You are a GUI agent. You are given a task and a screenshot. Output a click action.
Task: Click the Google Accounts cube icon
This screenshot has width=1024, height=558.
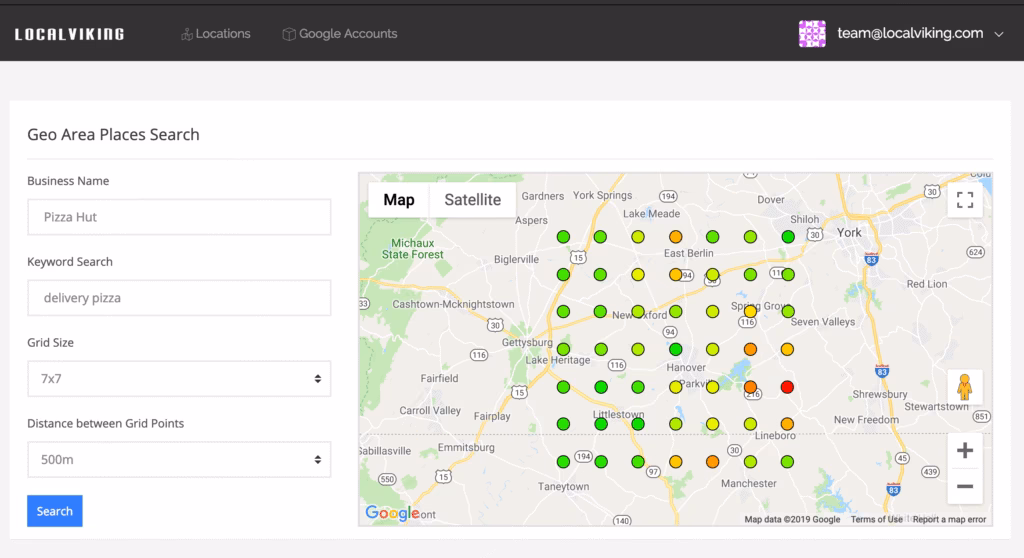[289, 34]
